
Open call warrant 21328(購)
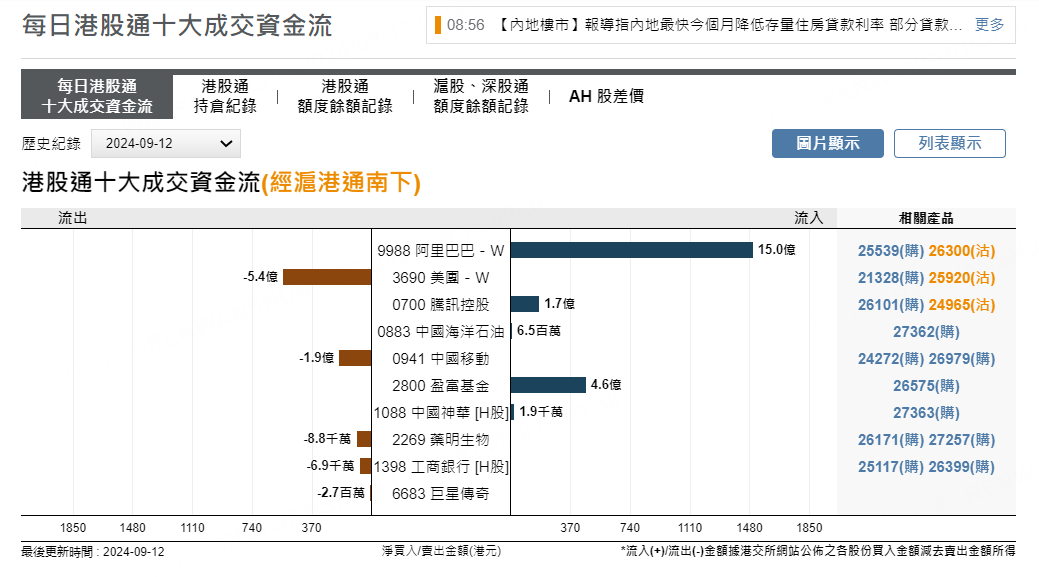pyautogui.click(x=891, y=278)
